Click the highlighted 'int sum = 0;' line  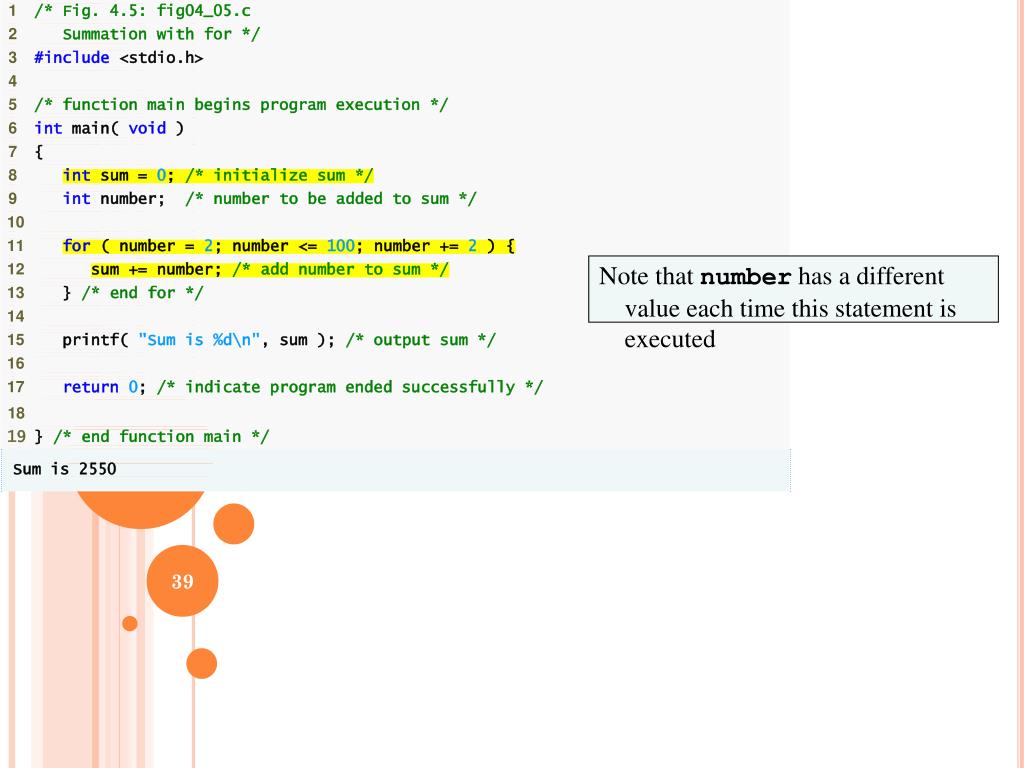218,175
